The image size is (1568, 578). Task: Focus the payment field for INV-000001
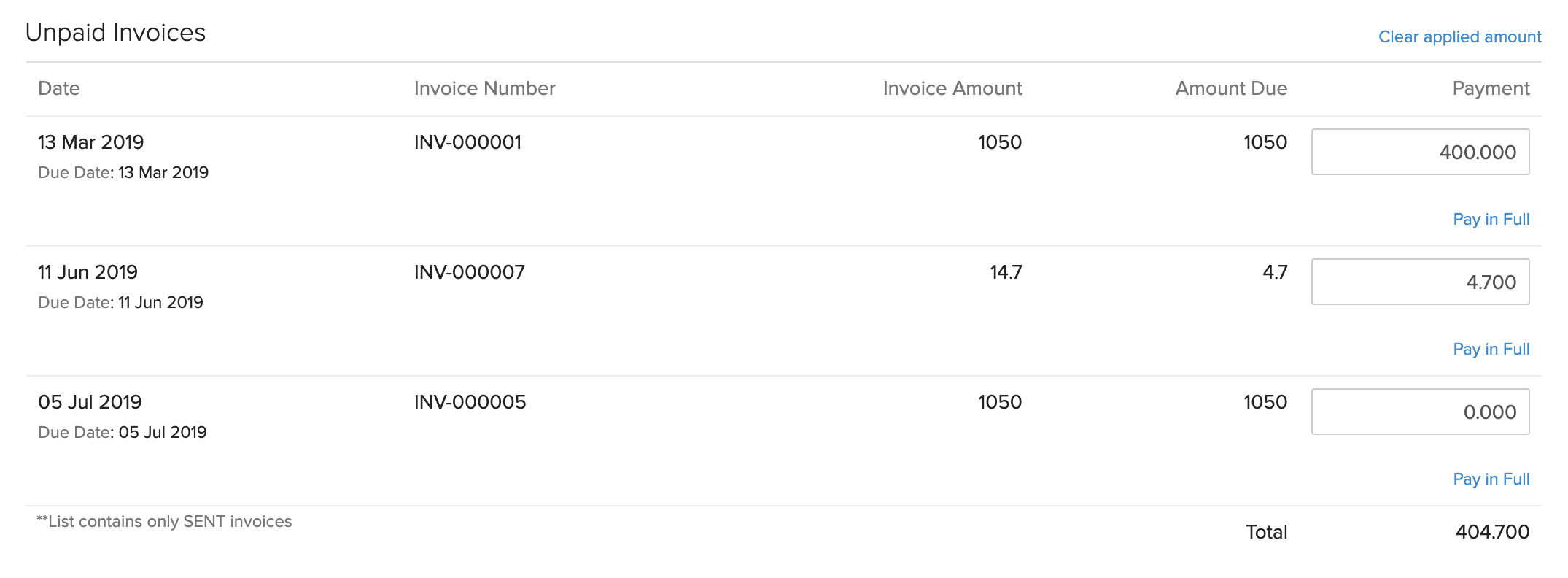[x=1420, y=152]
